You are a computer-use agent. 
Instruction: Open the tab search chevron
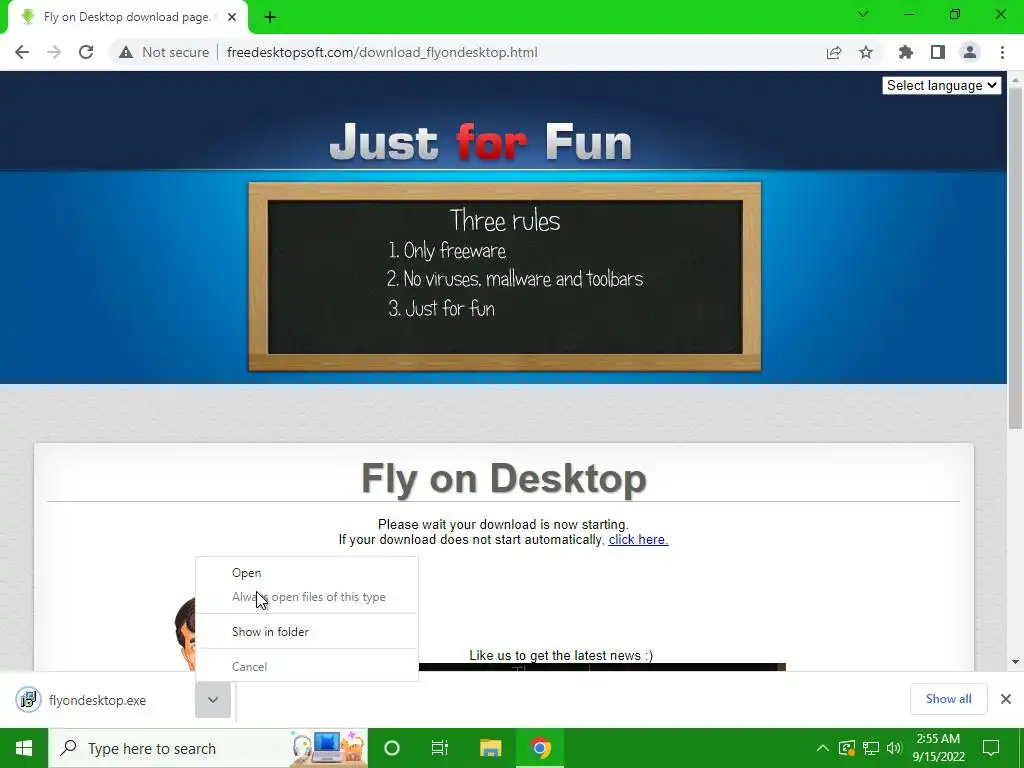[863, 14]
